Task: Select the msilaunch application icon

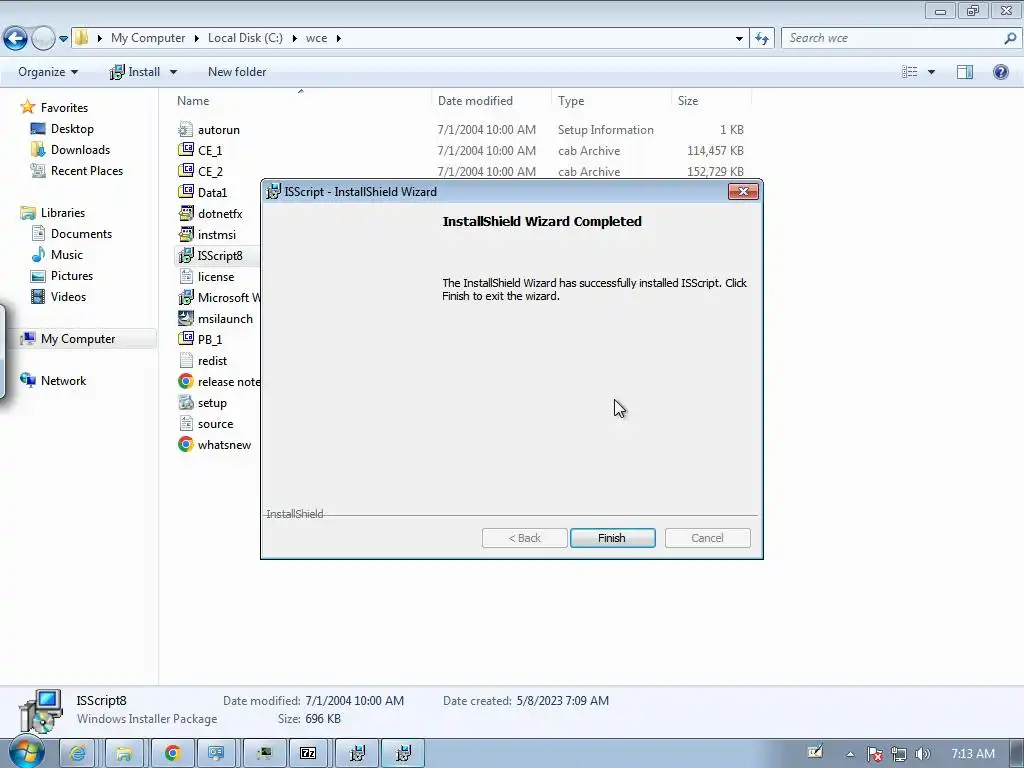Action: point(186,318)
